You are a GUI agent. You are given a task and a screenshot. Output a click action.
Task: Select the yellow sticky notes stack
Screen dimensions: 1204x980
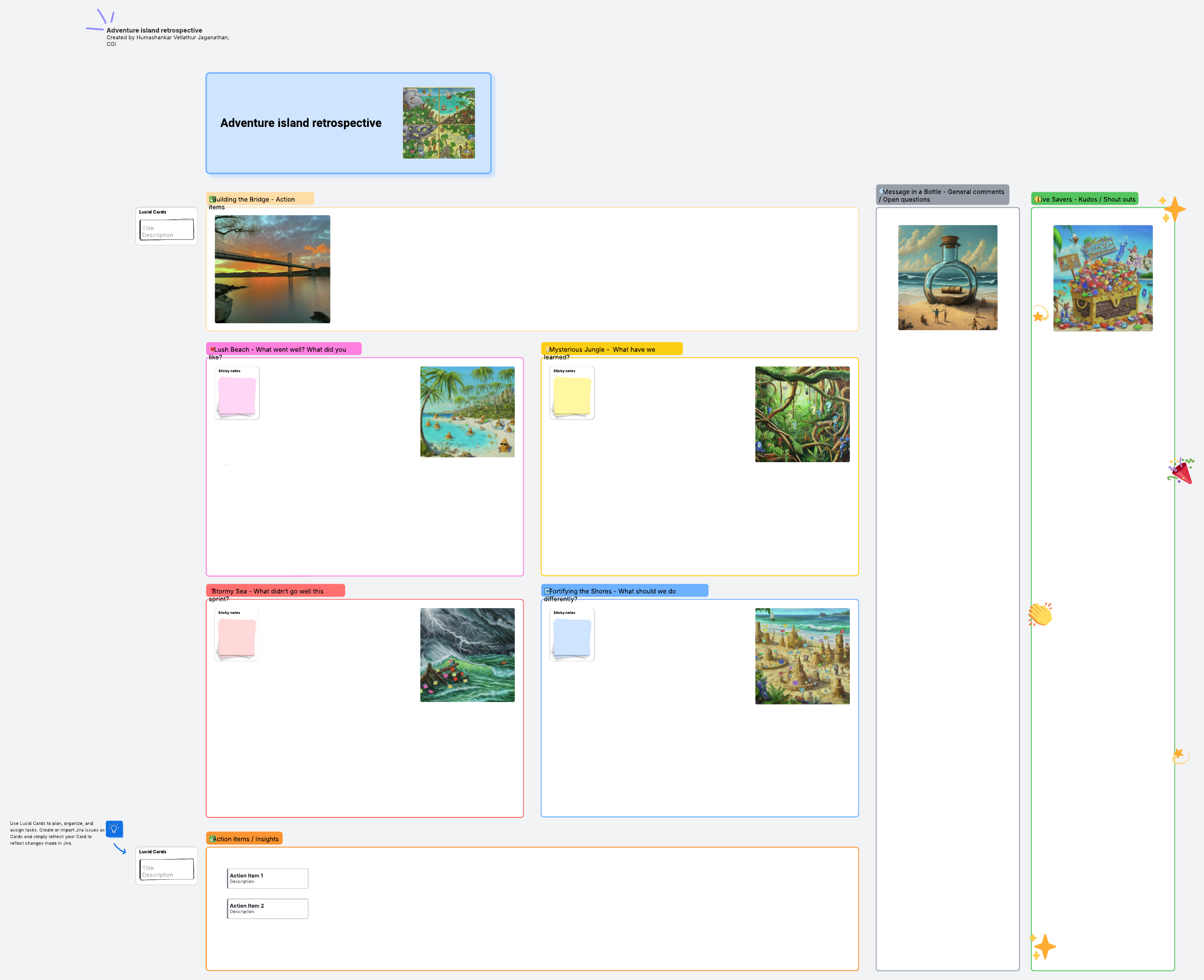pyautogui.click(x=572, y=396)
